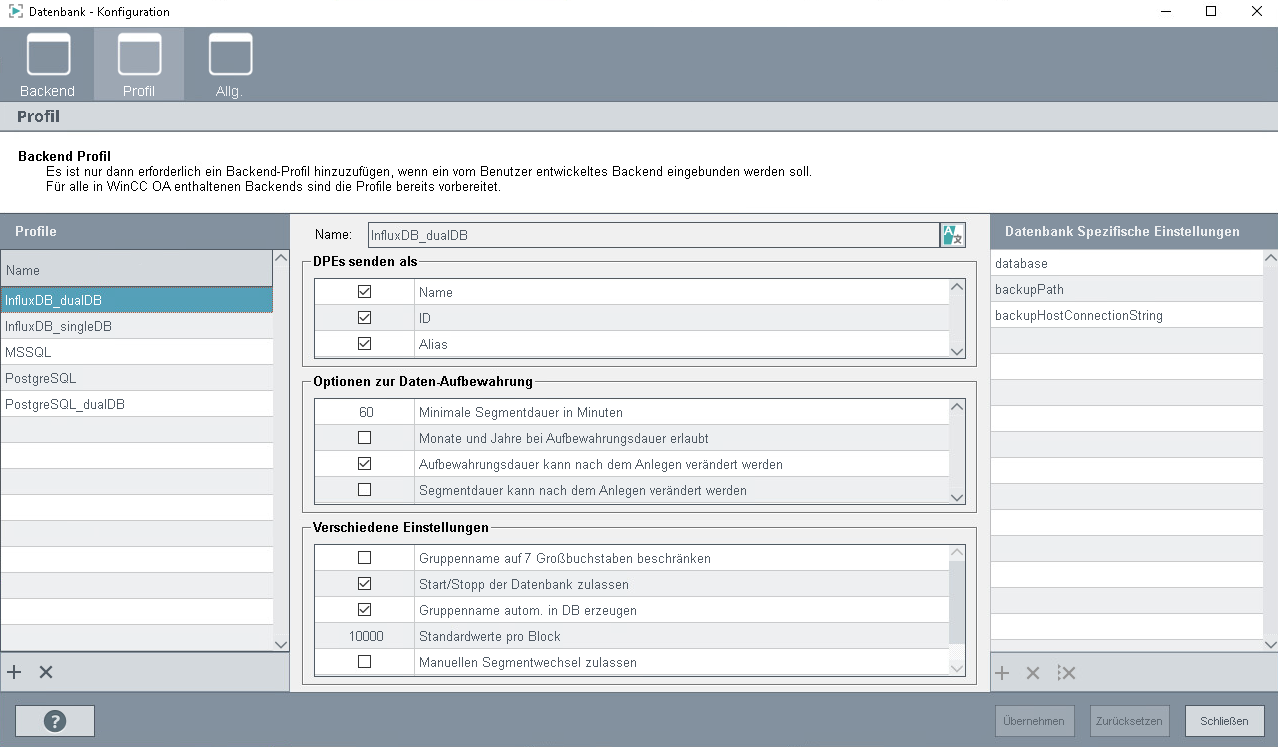Click the Verschiedene Einstellungen scrollbar thumb
This screenshot has width=1278, height=747.
coord(957,602)
